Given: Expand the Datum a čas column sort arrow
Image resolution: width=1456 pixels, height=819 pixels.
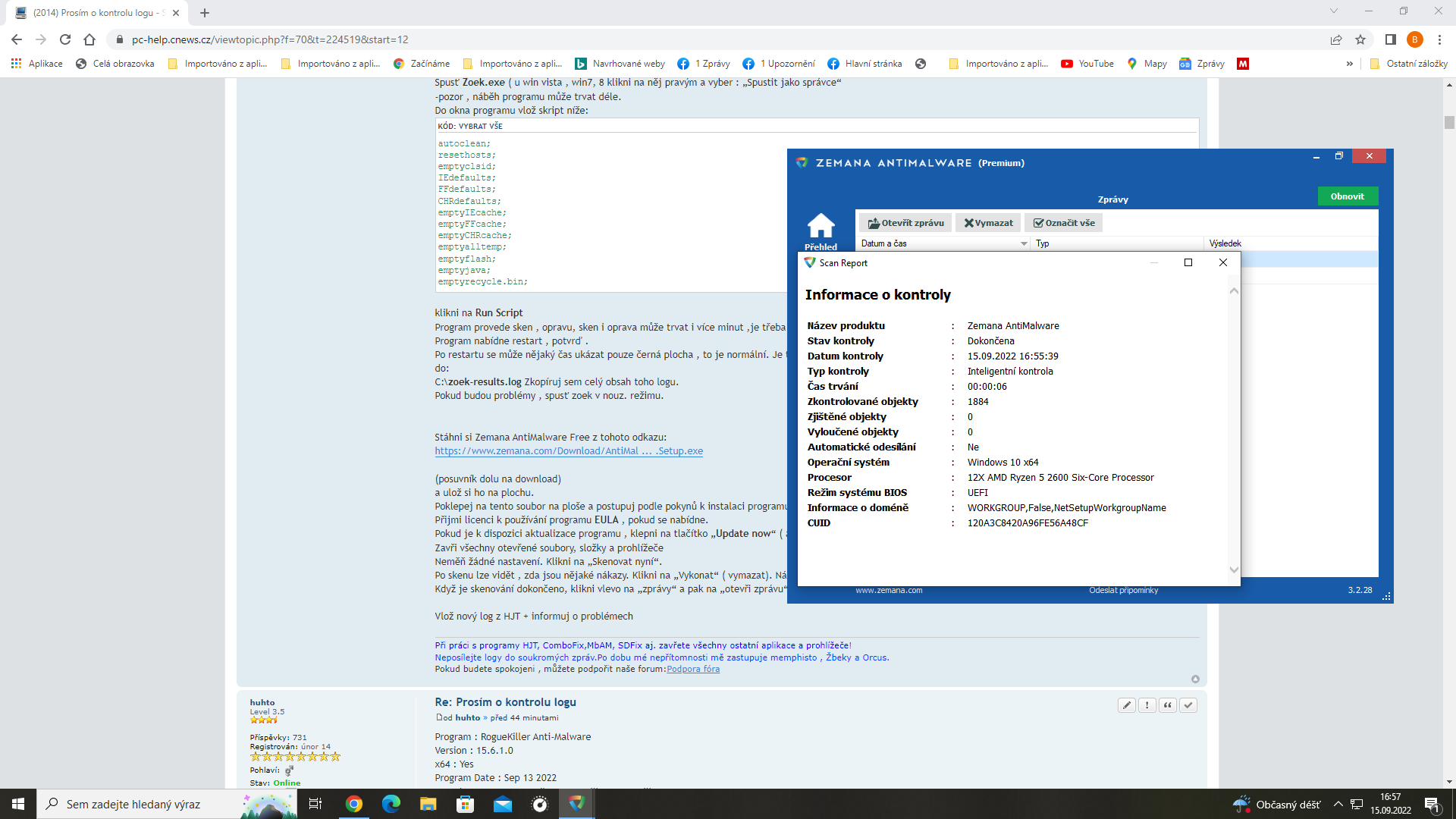Looking at the screenshot, I should pyautogui.click(x=1024, y=244).
